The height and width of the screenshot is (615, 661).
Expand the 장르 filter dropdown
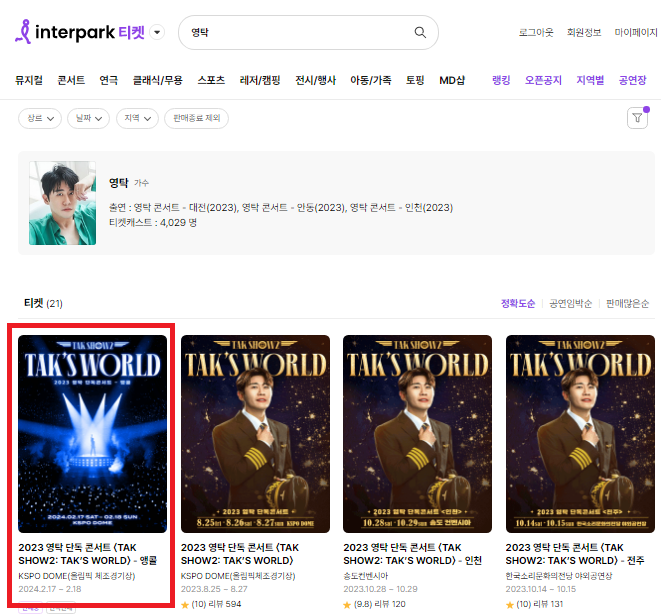click(x=40, y=118)
